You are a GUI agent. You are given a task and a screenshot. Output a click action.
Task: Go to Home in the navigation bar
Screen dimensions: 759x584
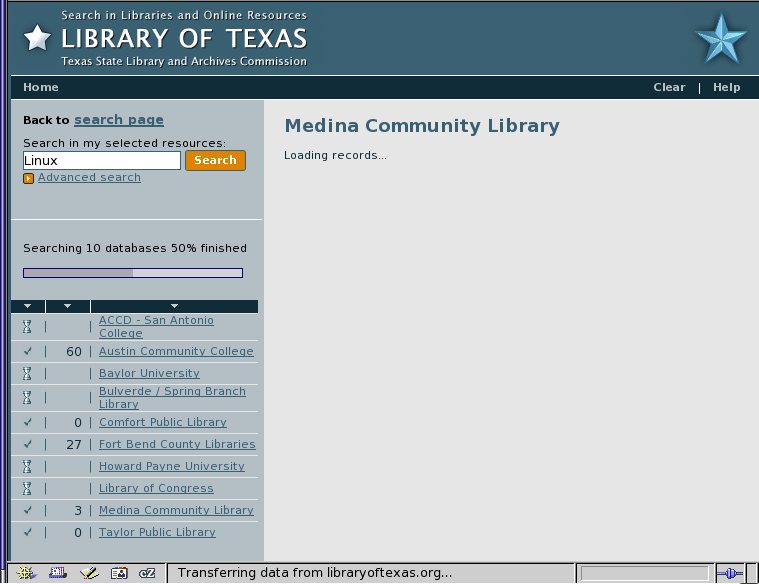coord(41,87)
